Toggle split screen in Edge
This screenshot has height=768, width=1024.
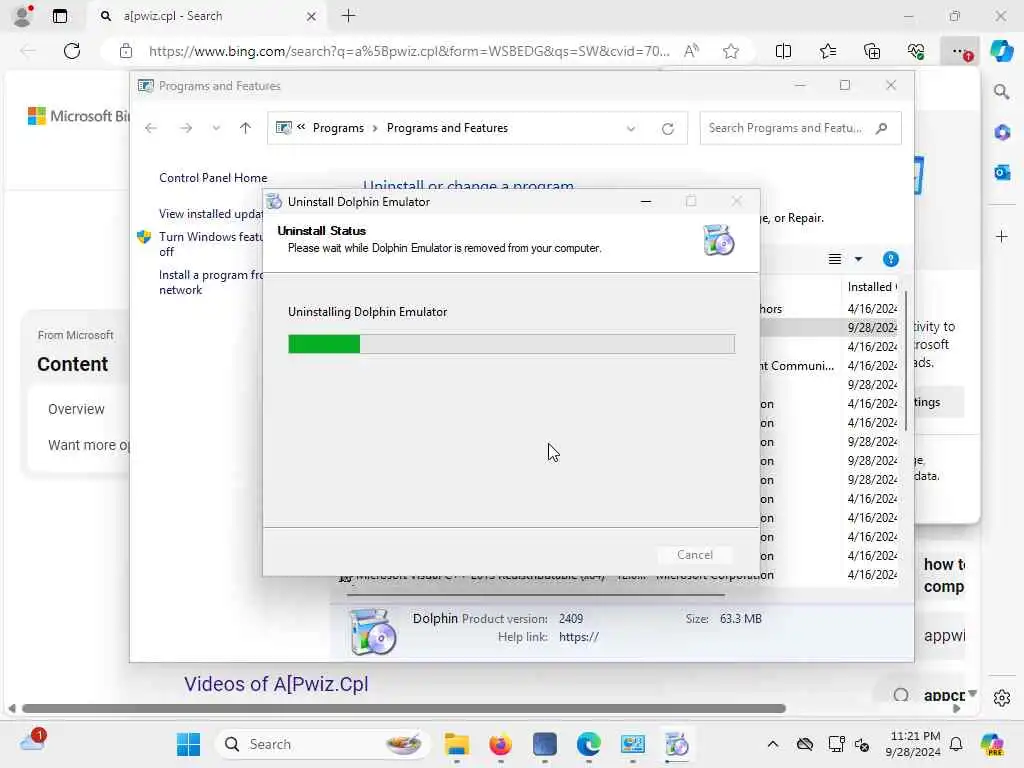[x=783, y=51]
